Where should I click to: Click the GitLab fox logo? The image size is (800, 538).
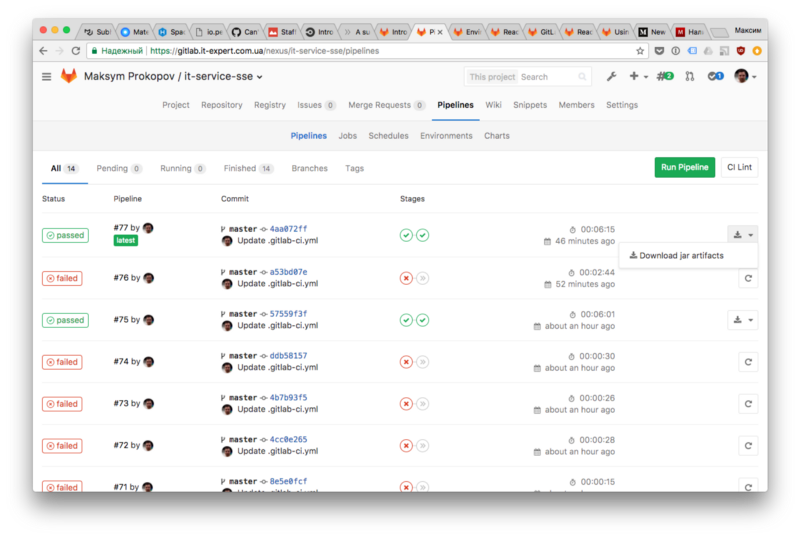tap(69, 76)
